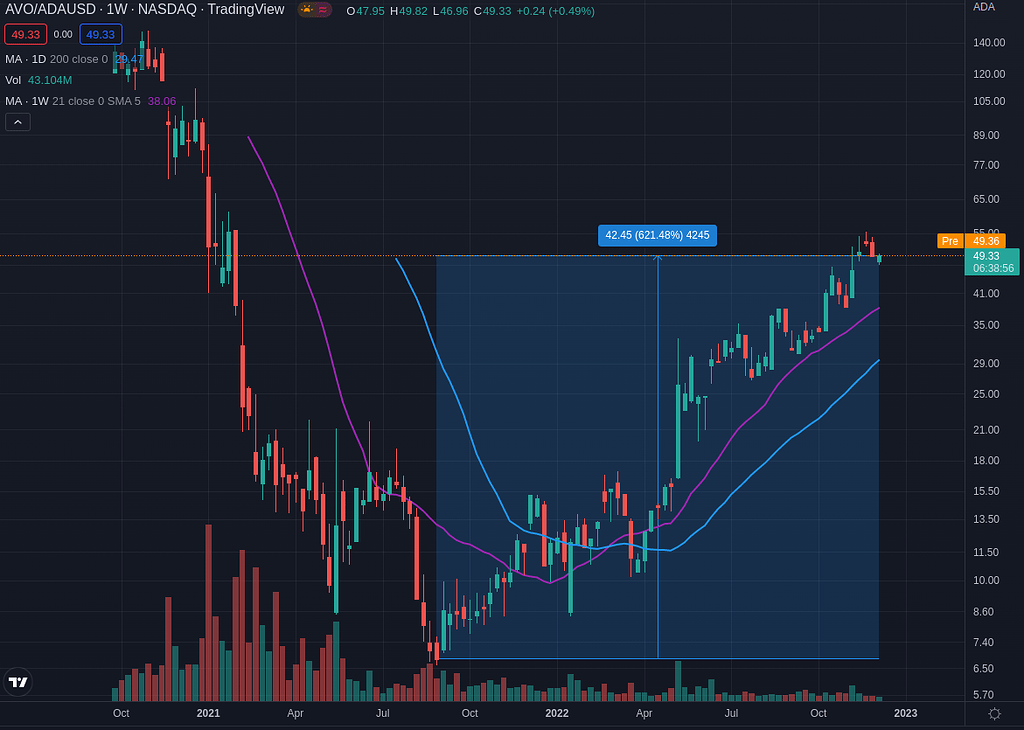Click the blue buy price 49.33 box
1024x730 pixels.
(x=100, y=34)
